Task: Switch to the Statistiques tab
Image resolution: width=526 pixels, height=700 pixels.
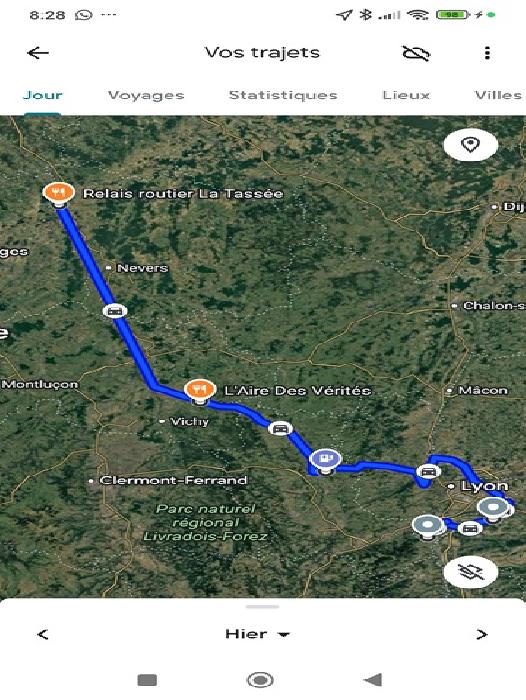Action: click(283, 95)
